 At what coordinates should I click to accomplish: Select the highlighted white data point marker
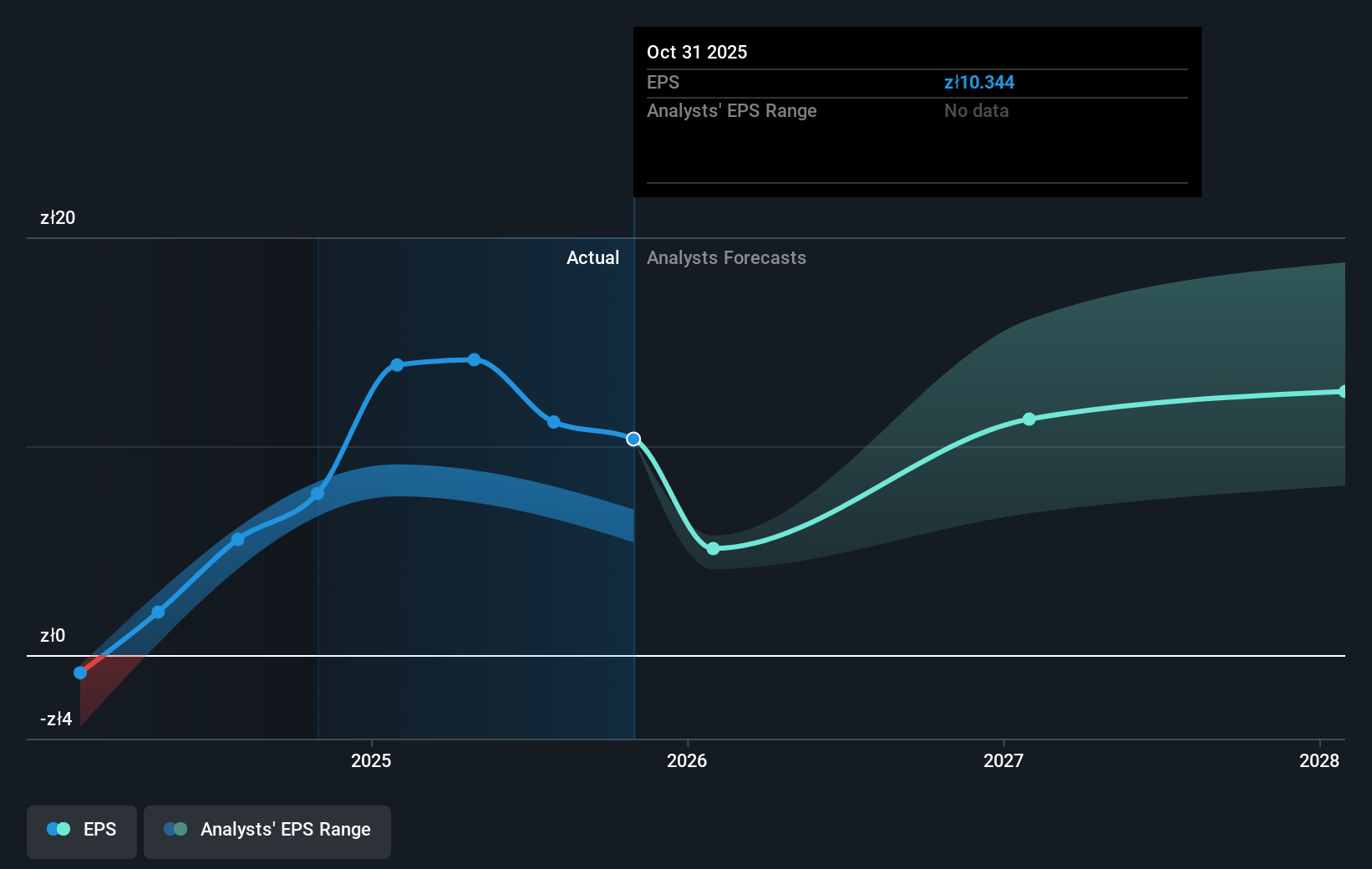point(633,438)
